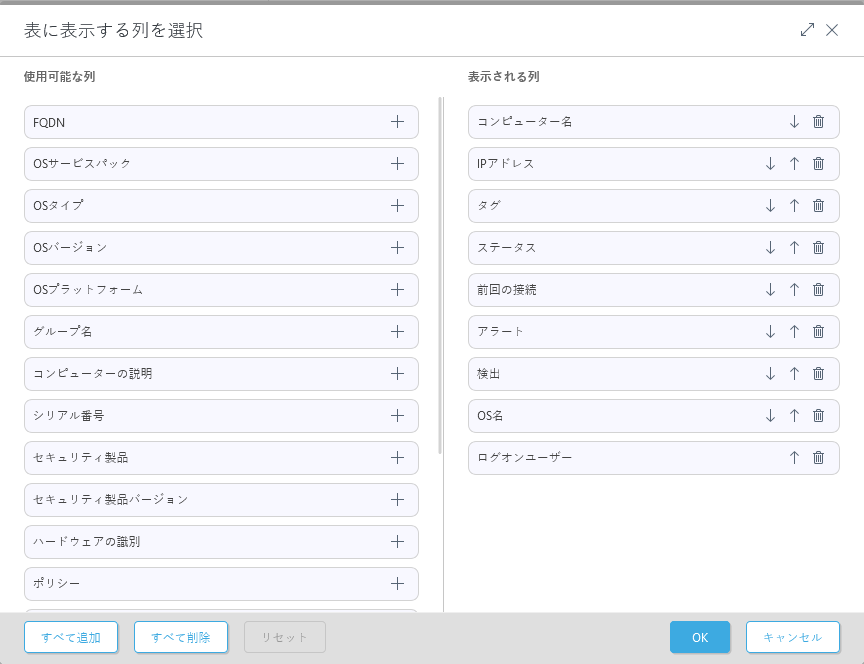This screenshot has height=664, width=864.
Task: Remove the タグ column using trash icon
Action: pos(818,206)
